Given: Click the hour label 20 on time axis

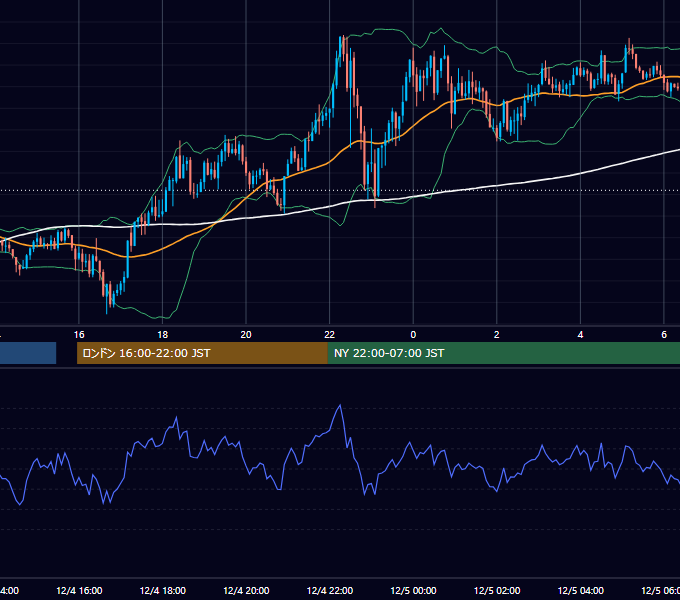Looking at the screenshot, I should point(246,335).
